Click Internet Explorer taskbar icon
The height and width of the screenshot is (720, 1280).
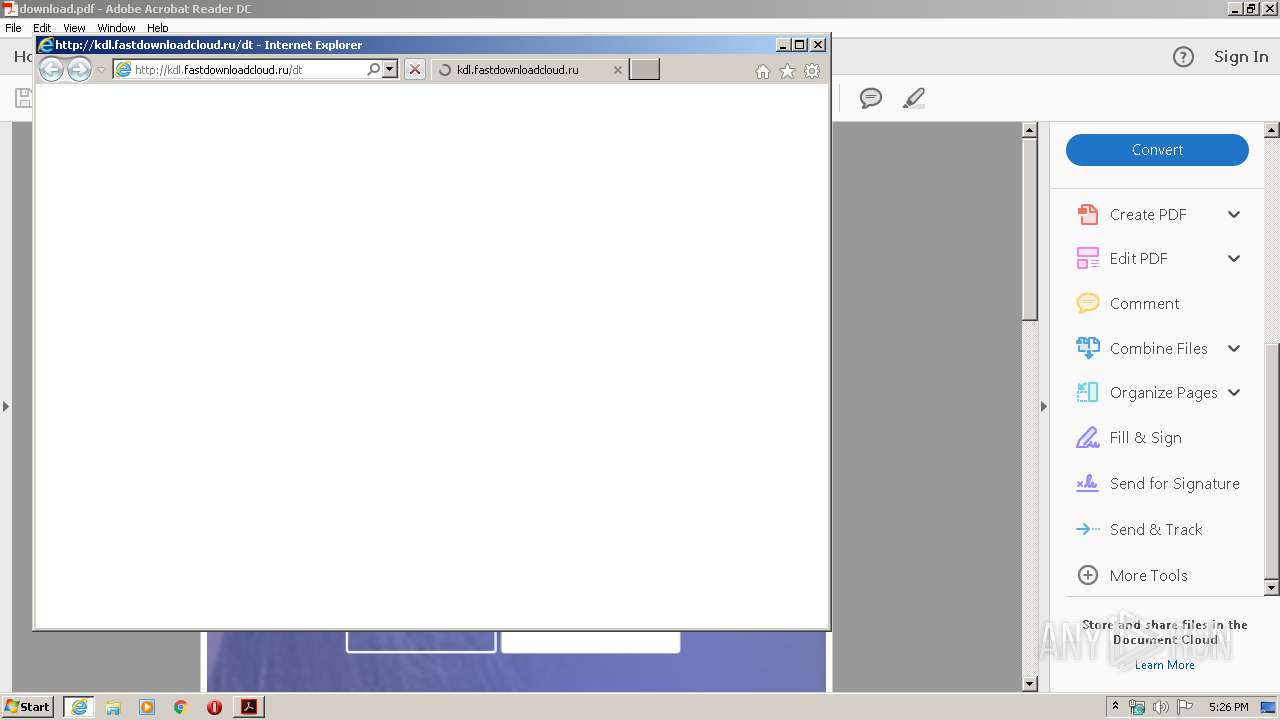(x=78, y=707)
